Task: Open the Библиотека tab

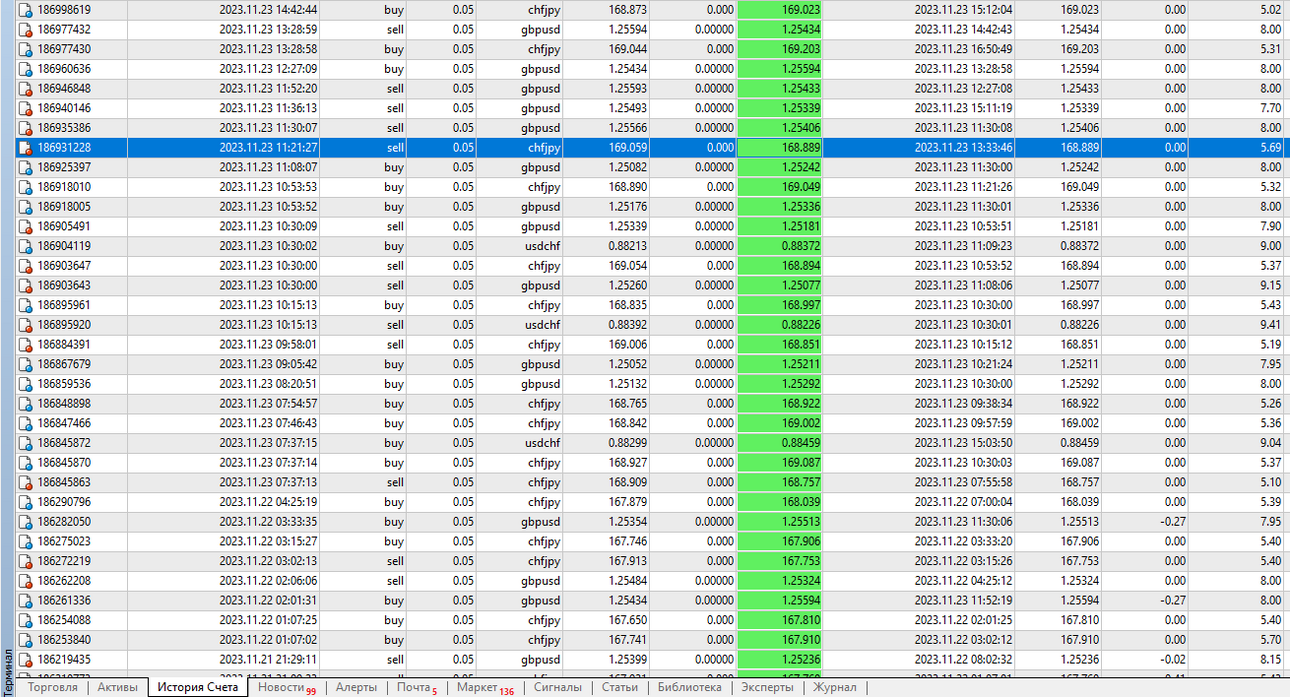Action: pyautogui.click(x=689, y=688)
